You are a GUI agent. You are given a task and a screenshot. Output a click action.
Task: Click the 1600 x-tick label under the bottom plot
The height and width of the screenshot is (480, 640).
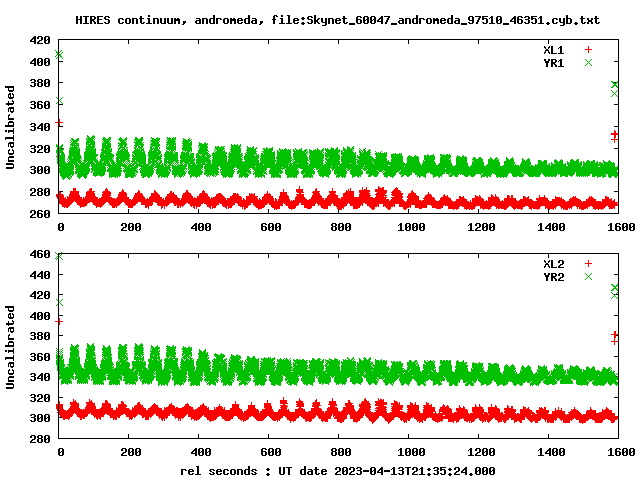(621, 452)
